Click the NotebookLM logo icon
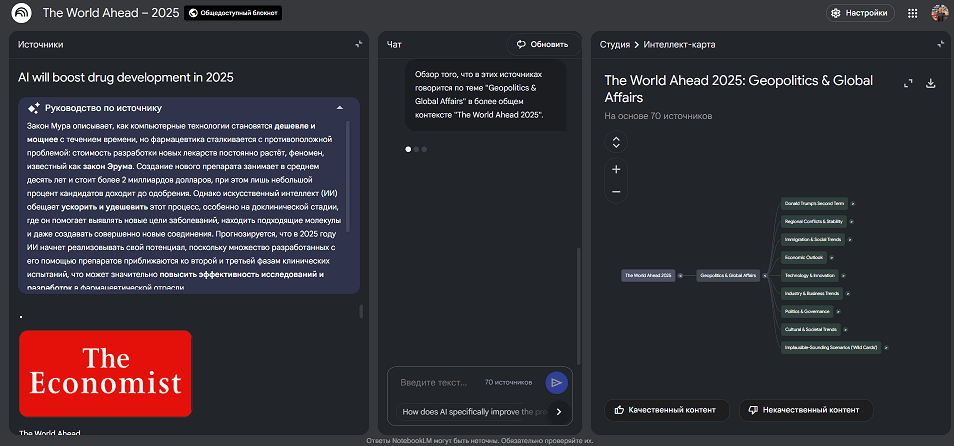Viewport: 954px width, 446px height. [x=20, y=13]
